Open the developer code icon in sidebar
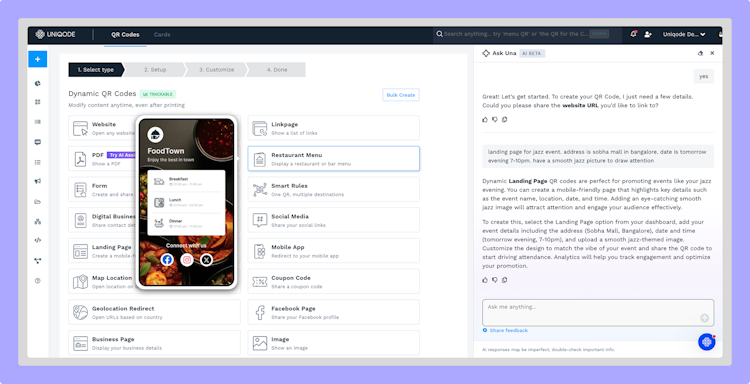The image size is (750, 384). 37,240
